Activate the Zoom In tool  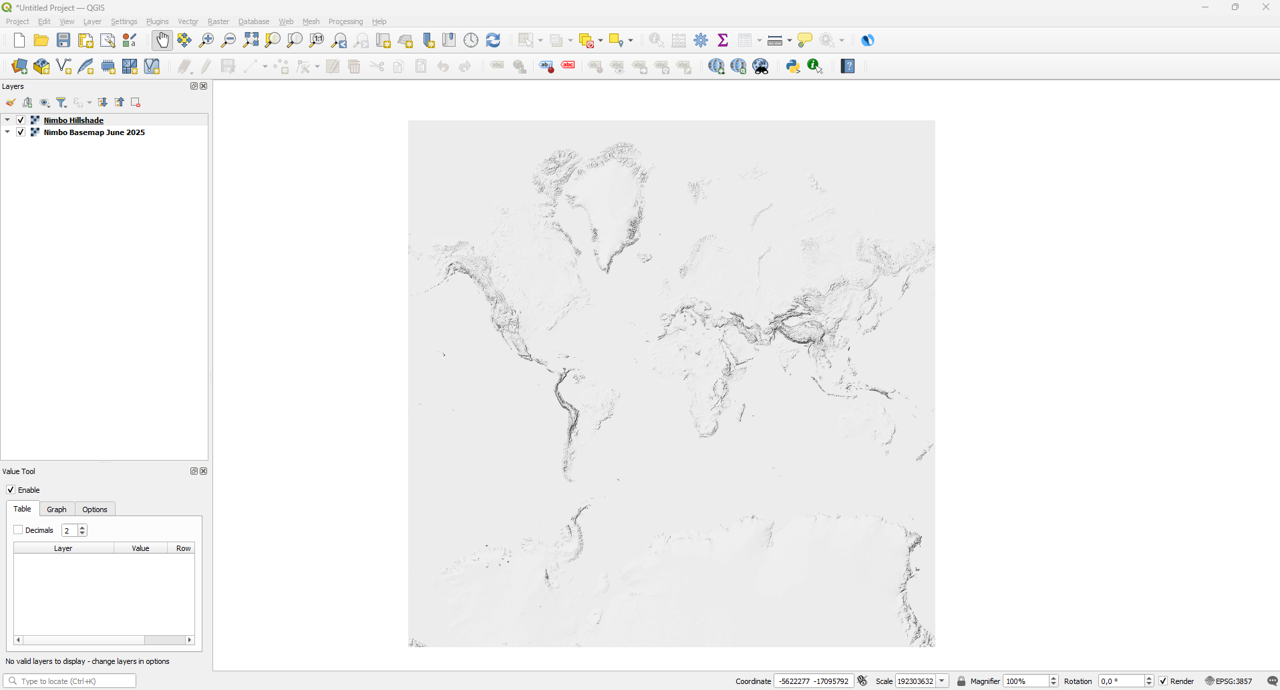pos(205,40)
